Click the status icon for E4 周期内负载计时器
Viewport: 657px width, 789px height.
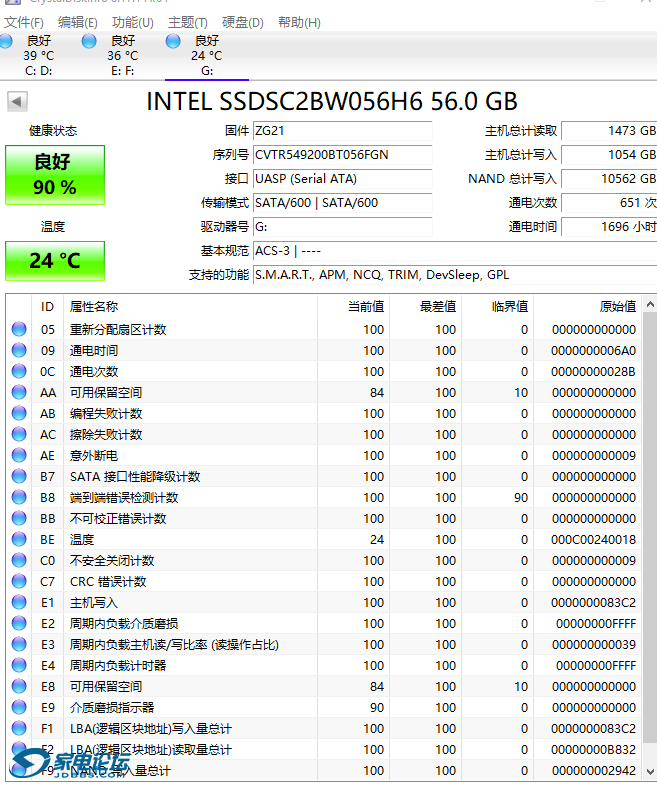pyautogui.click(x=19, y=665)
